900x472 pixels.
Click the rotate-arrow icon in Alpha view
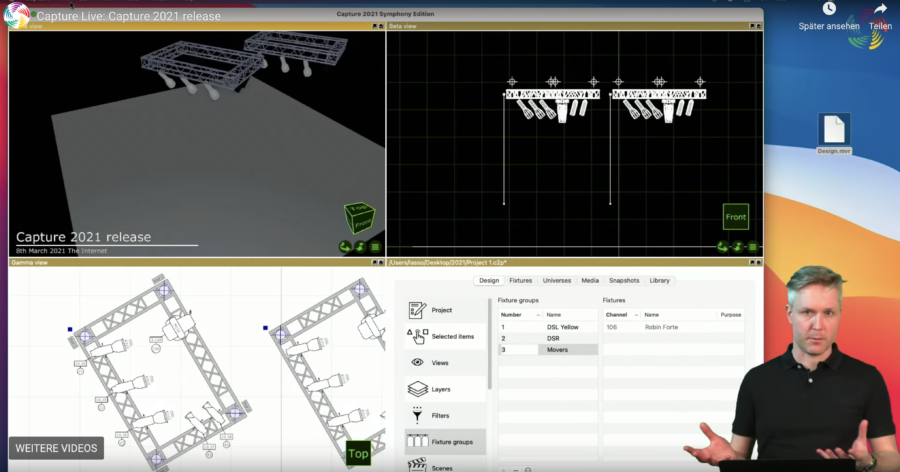[345, 247]
